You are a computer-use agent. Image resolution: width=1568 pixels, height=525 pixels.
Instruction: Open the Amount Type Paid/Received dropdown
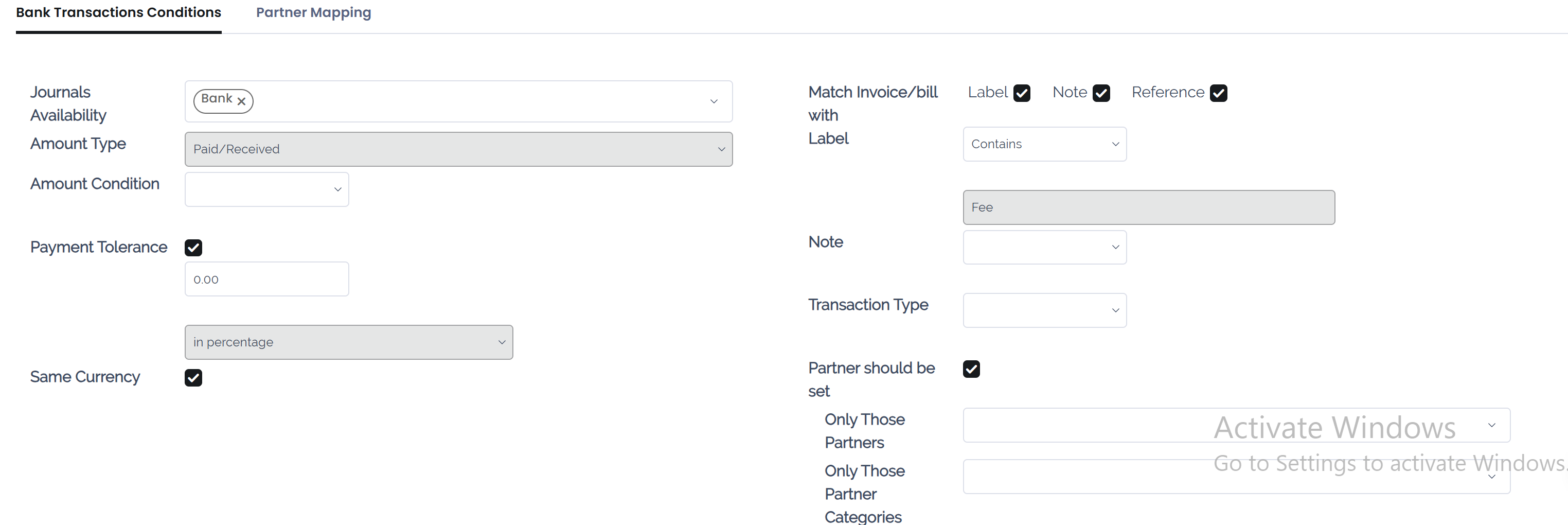[458, 149]
